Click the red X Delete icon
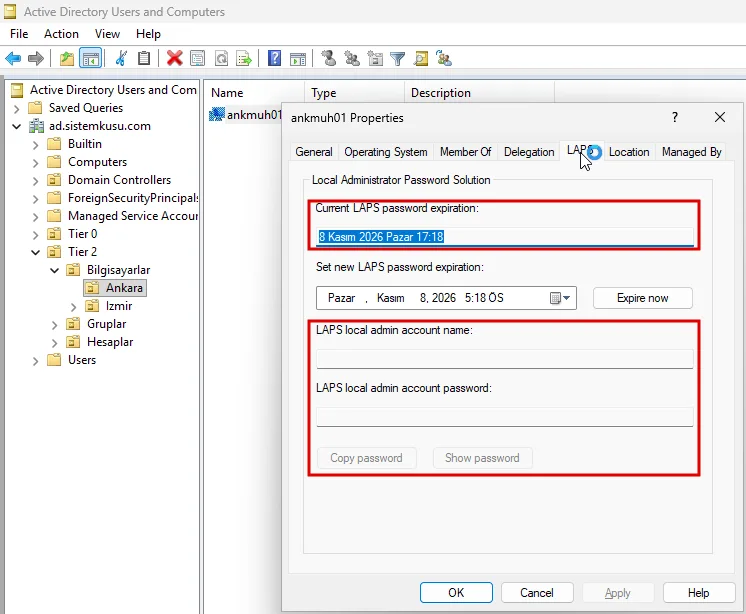Screen dimensions: 746x614 click(x=175, y=58)
